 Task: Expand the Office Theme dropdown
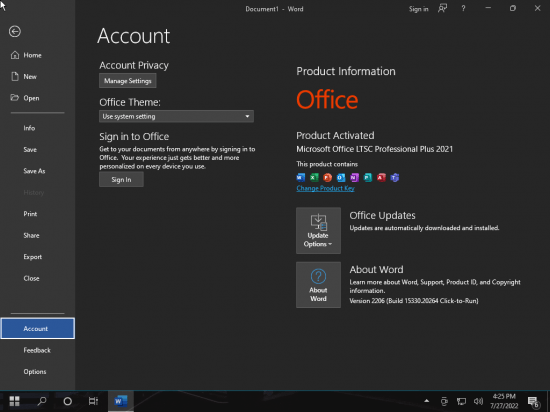click(176, 116)
